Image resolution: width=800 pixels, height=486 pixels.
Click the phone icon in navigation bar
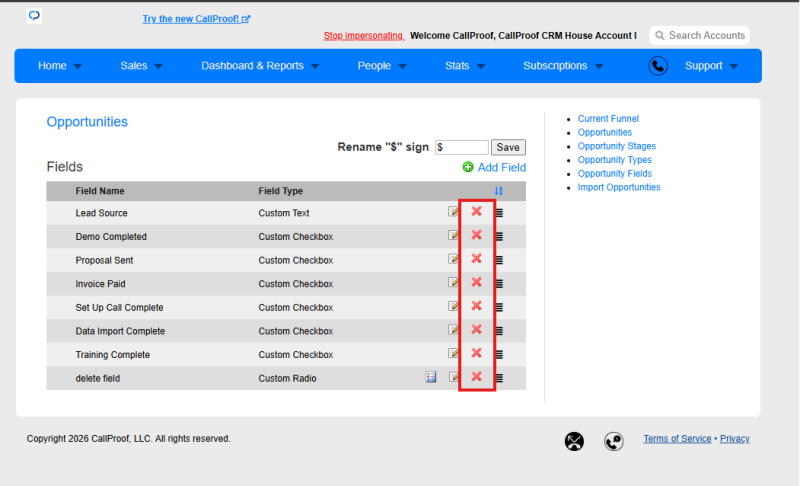pyautogui.click(x=658, y=66)
